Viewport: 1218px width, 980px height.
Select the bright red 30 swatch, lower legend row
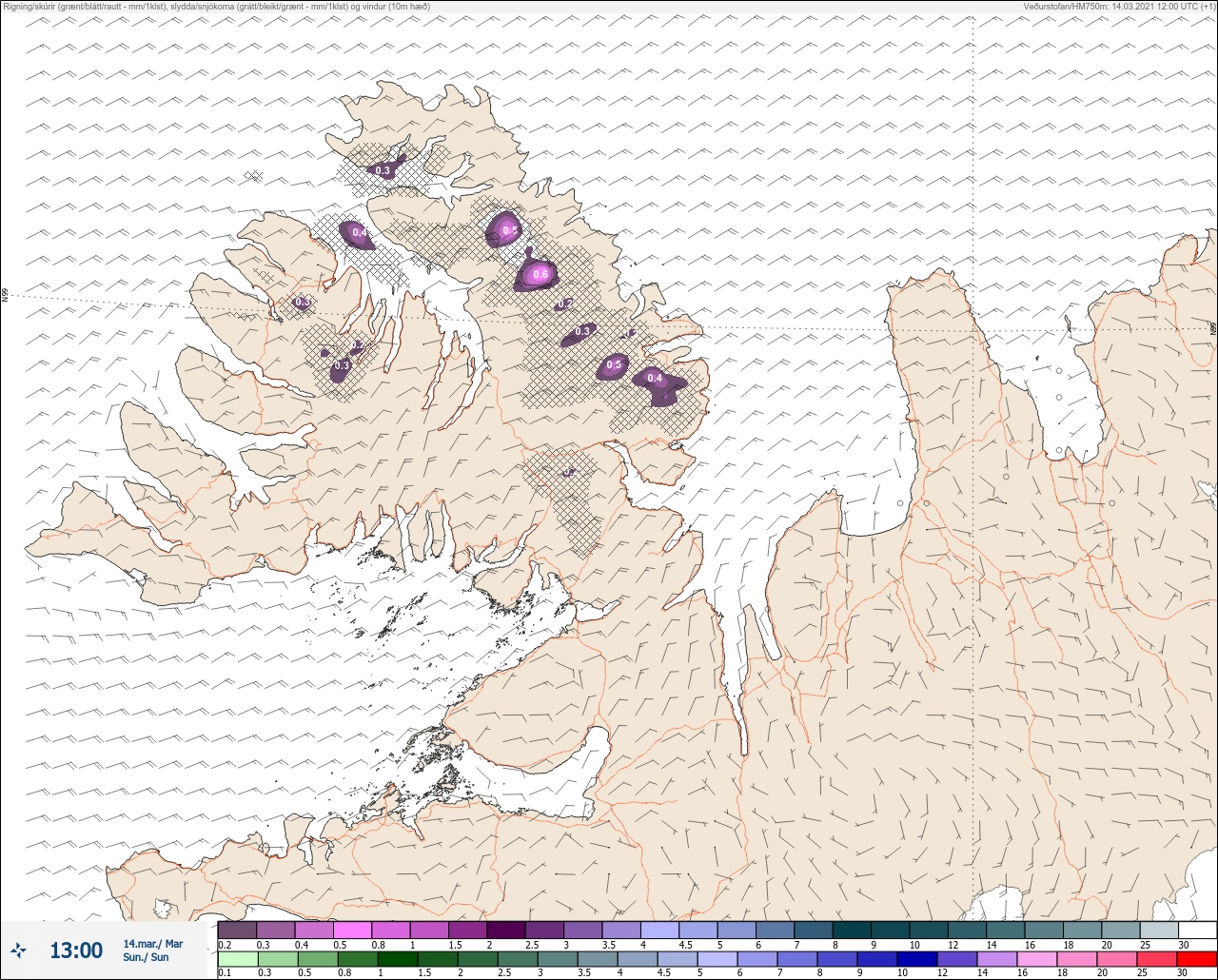click(1197, 959)
